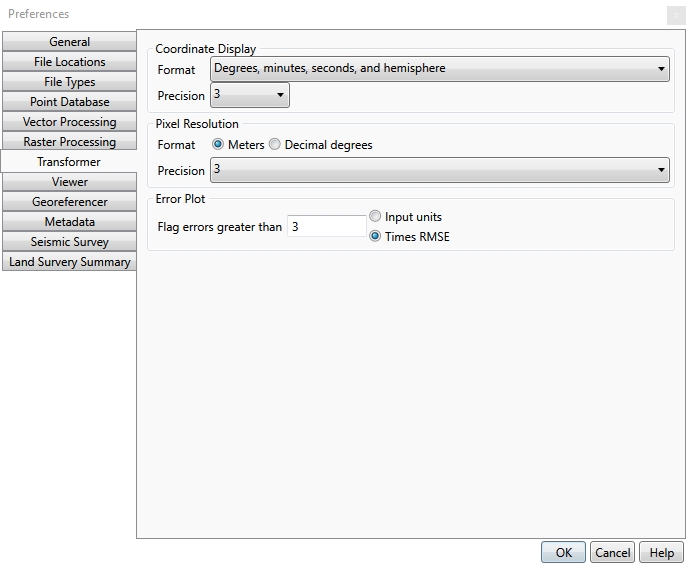This screenshot has width=686, height=565.
Task: Switch to File Locations tab
Action: [69, 62]
